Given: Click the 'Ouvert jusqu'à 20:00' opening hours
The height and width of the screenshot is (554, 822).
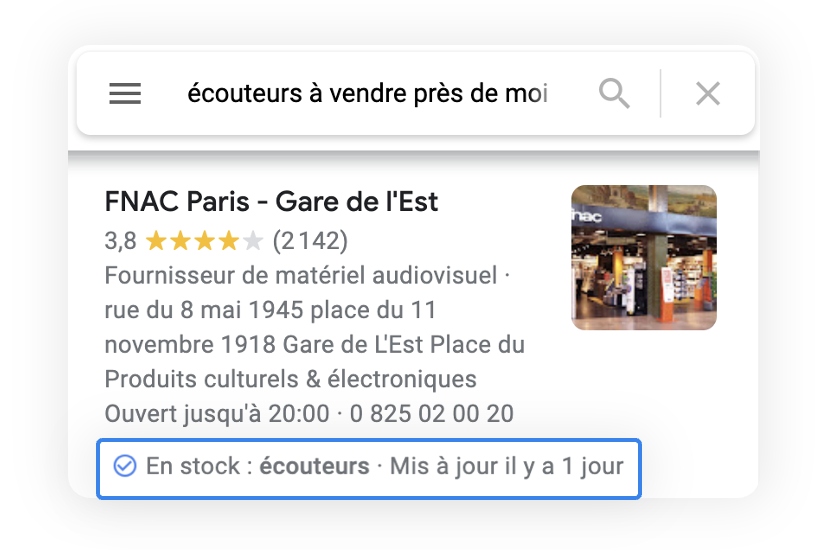Looking at the screenshot, I should (217, 414).
